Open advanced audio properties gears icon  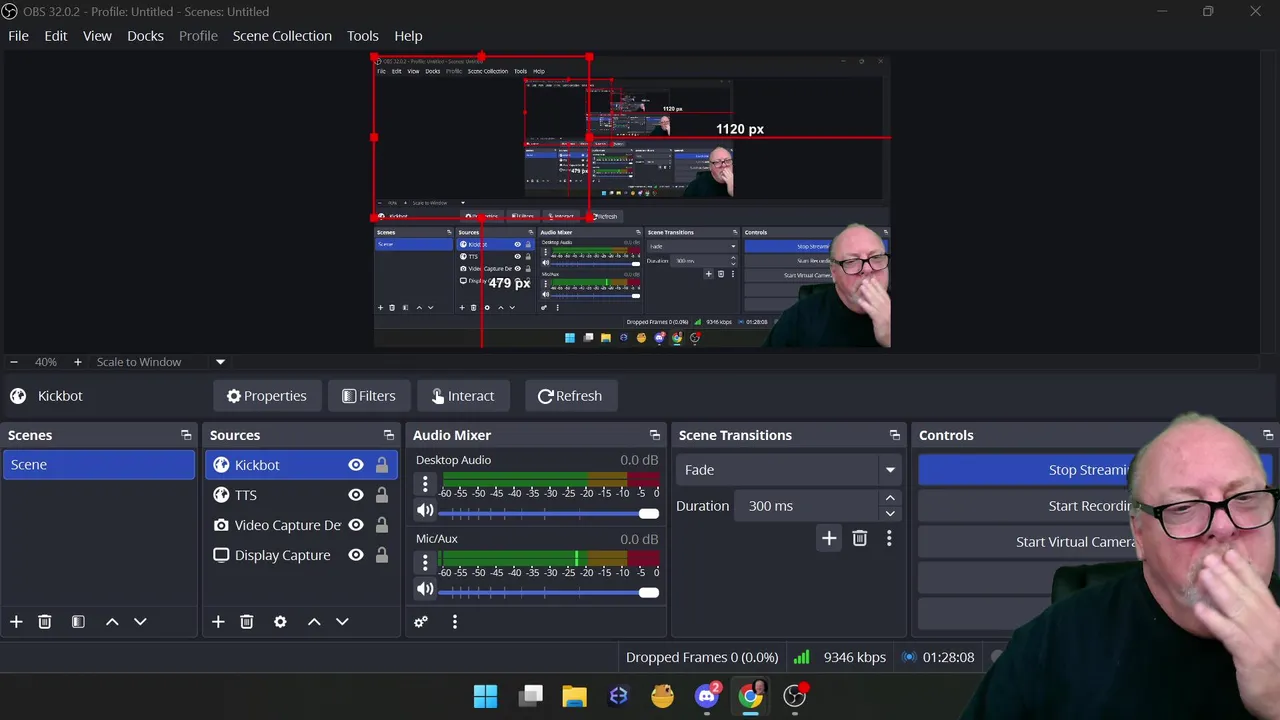pyautogui.click(x=421, y=622)
